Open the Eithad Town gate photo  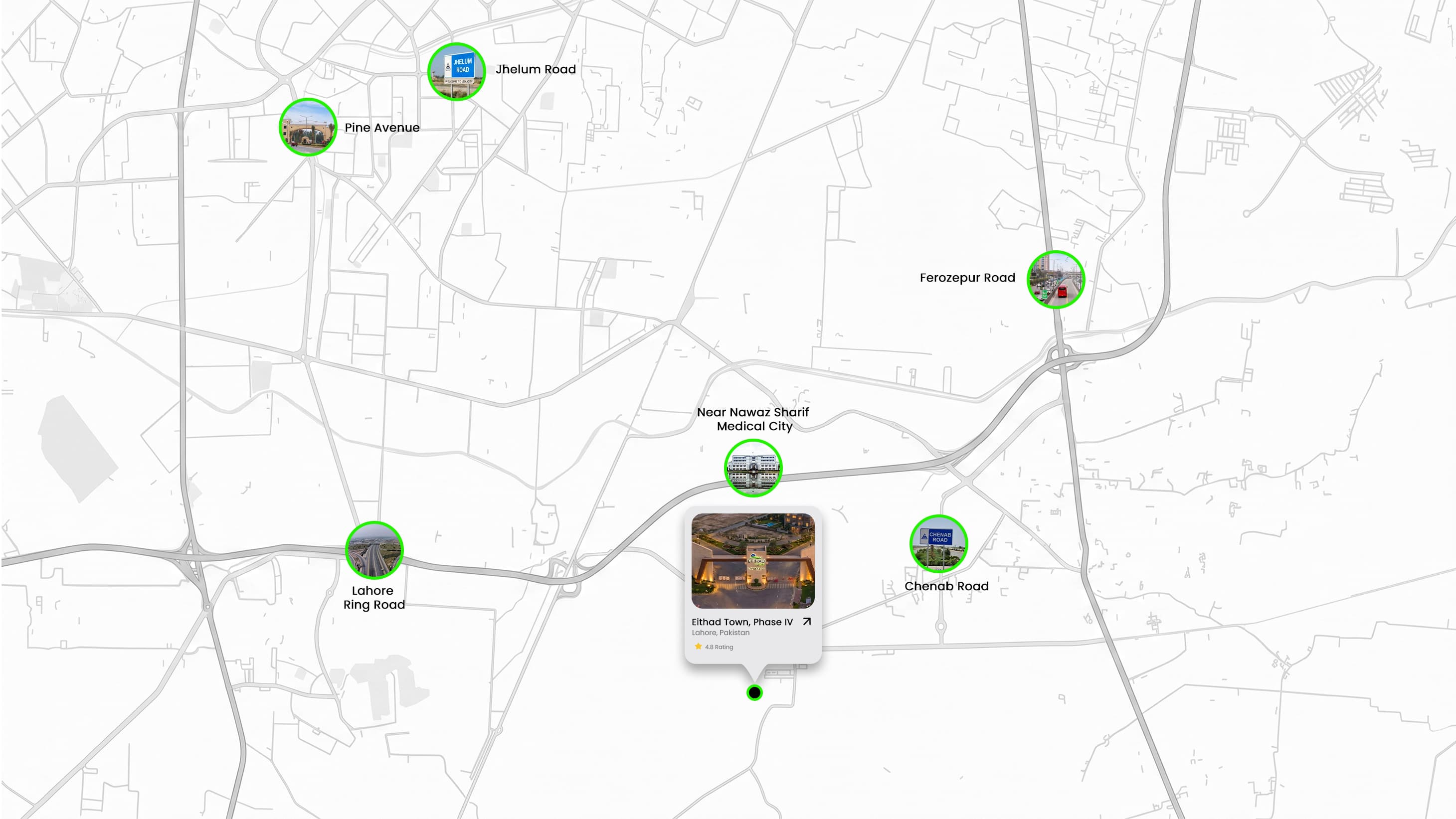[753, 561]
